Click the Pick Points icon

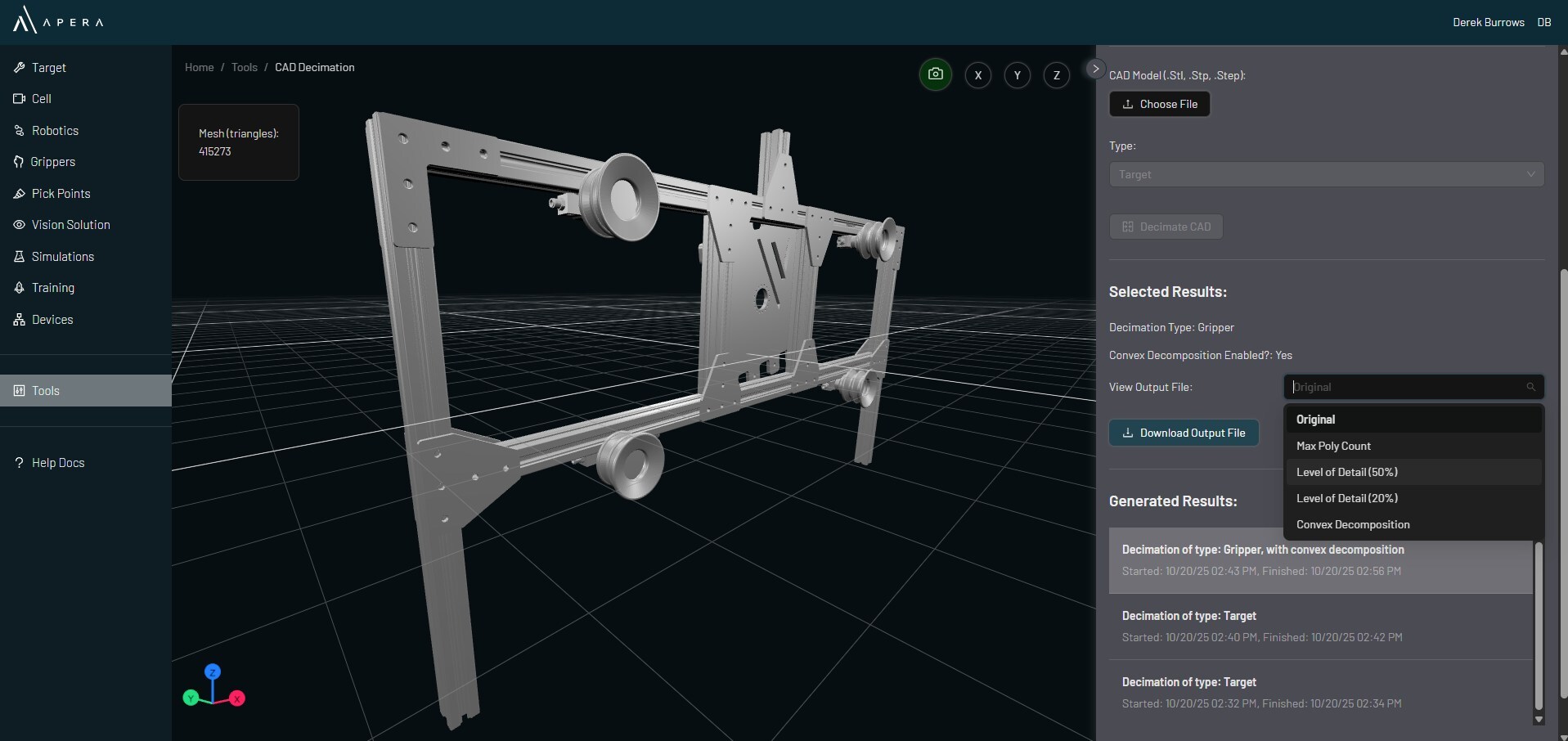(x=20, y=194)
